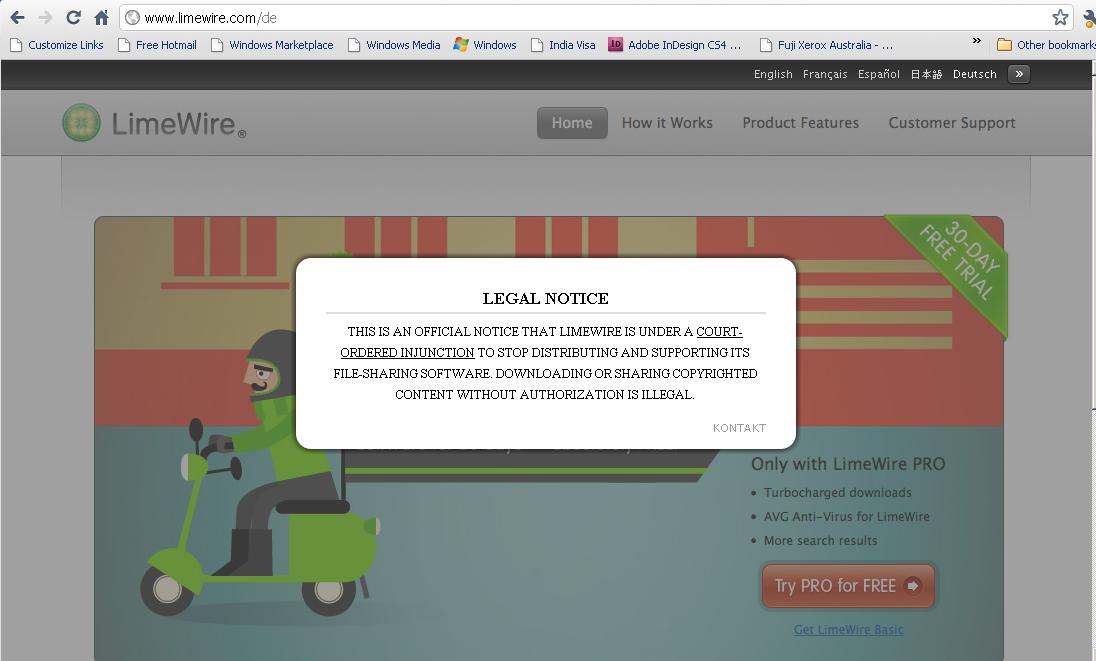Open the Customize Links bookmark

pyautogui.click(x=57, y=45)
